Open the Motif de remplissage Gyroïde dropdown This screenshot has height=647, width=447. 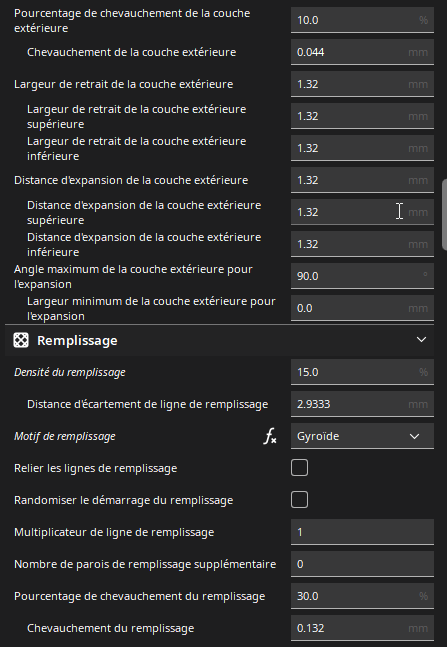362,436
